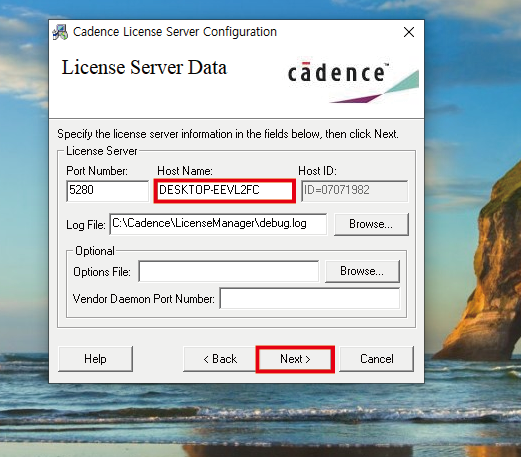
Task: Click the Log File path field
Action: [218, 224]
